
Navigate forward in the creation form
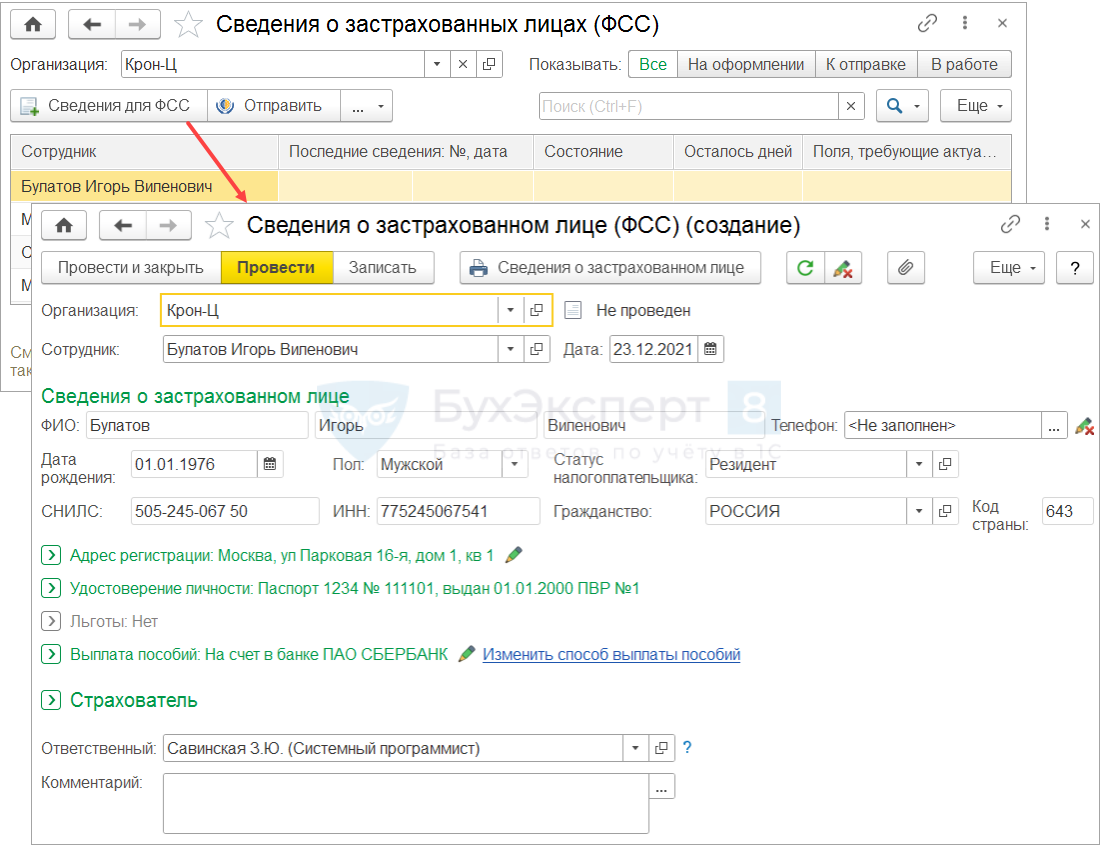[x=168, y=226]
